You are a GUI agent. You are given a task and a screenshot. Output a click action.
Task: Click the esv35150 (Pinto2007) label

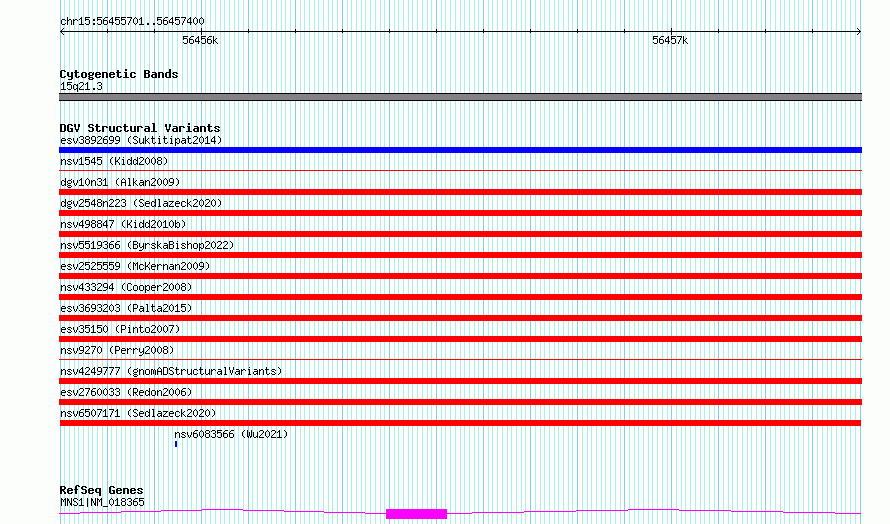click(x=120, y=329)
